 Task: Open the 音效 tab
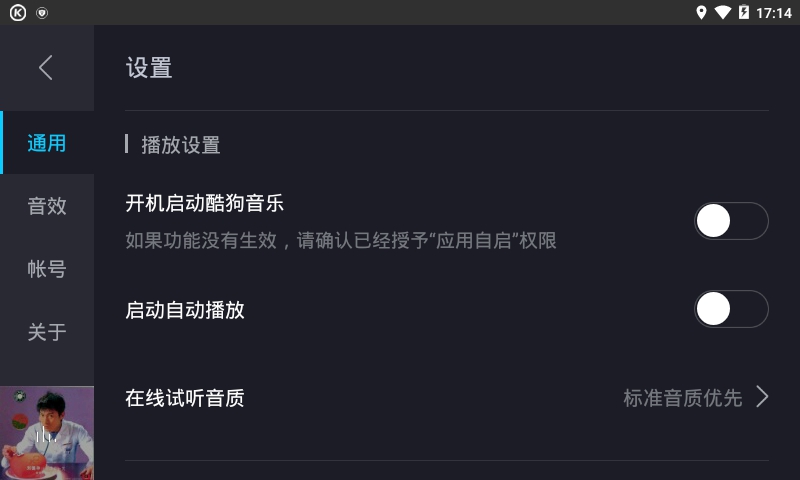tap(47, 206)
